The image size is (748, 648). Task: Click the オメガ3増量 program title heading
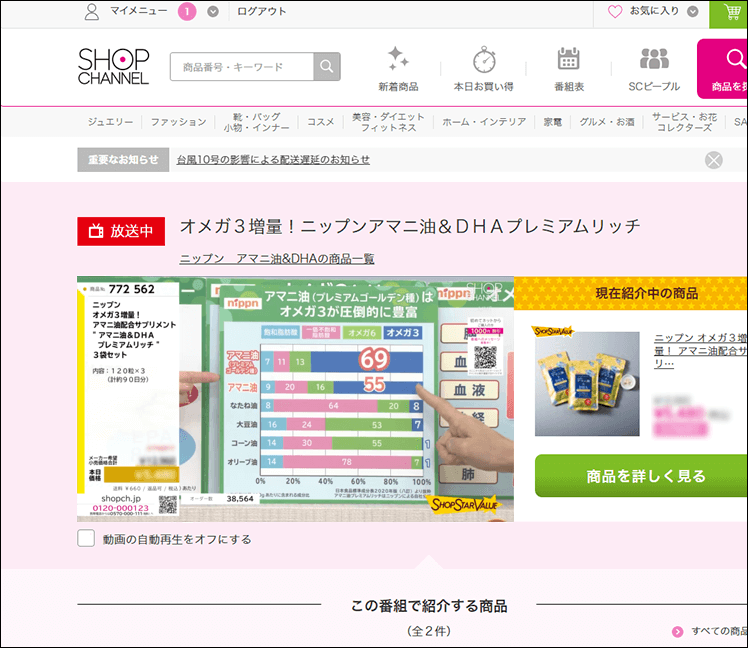(x=410, y=226)
